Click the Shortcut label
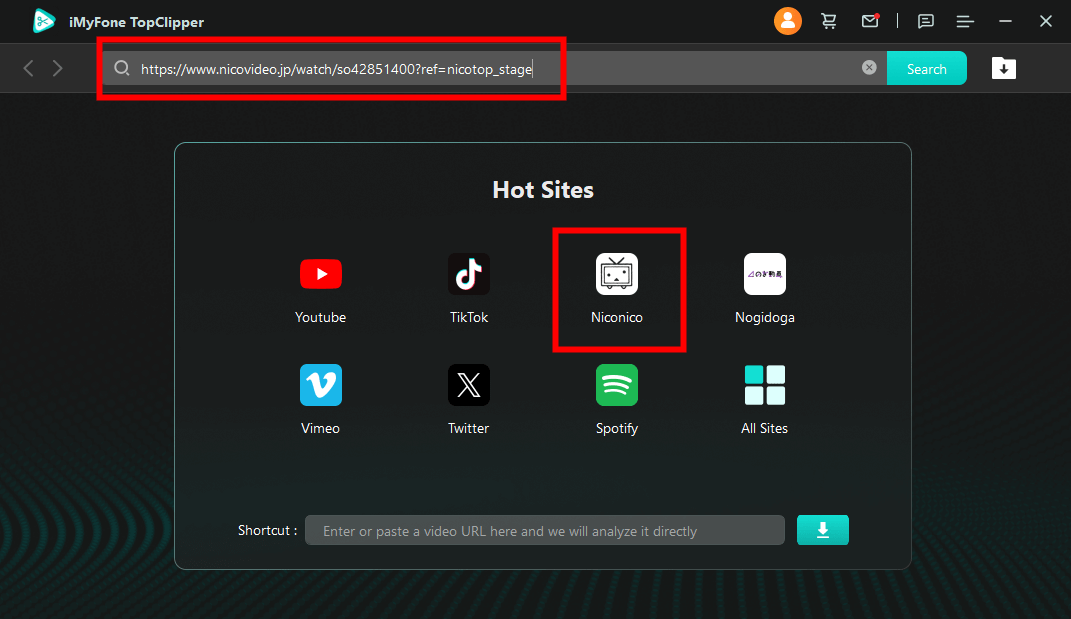 (267, 530)
